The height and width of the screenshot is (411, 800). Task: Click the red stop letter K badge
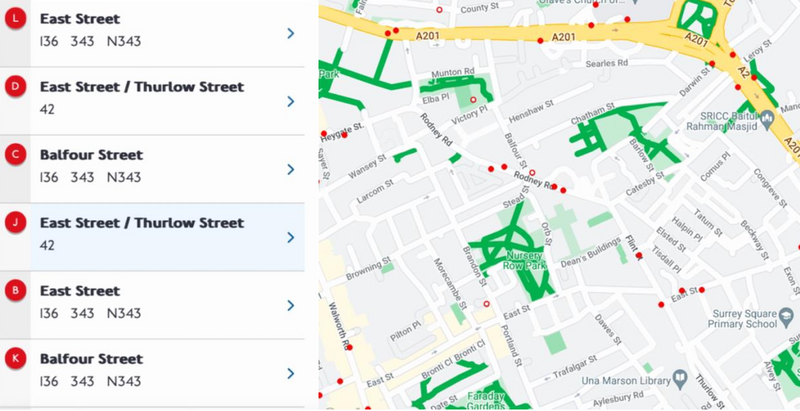point(14,358)
